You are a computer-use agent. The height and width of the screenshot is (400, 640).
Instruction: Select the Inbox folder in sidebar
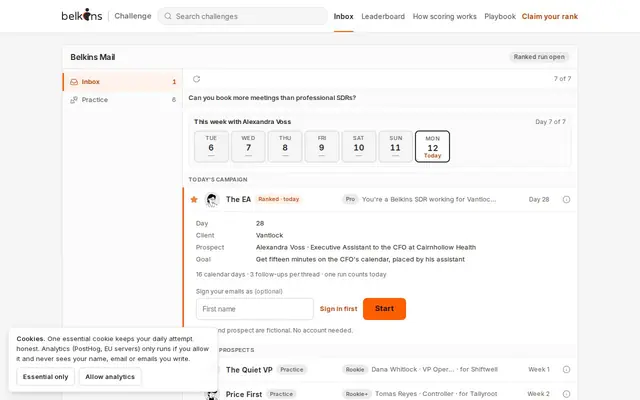(123, 82)
